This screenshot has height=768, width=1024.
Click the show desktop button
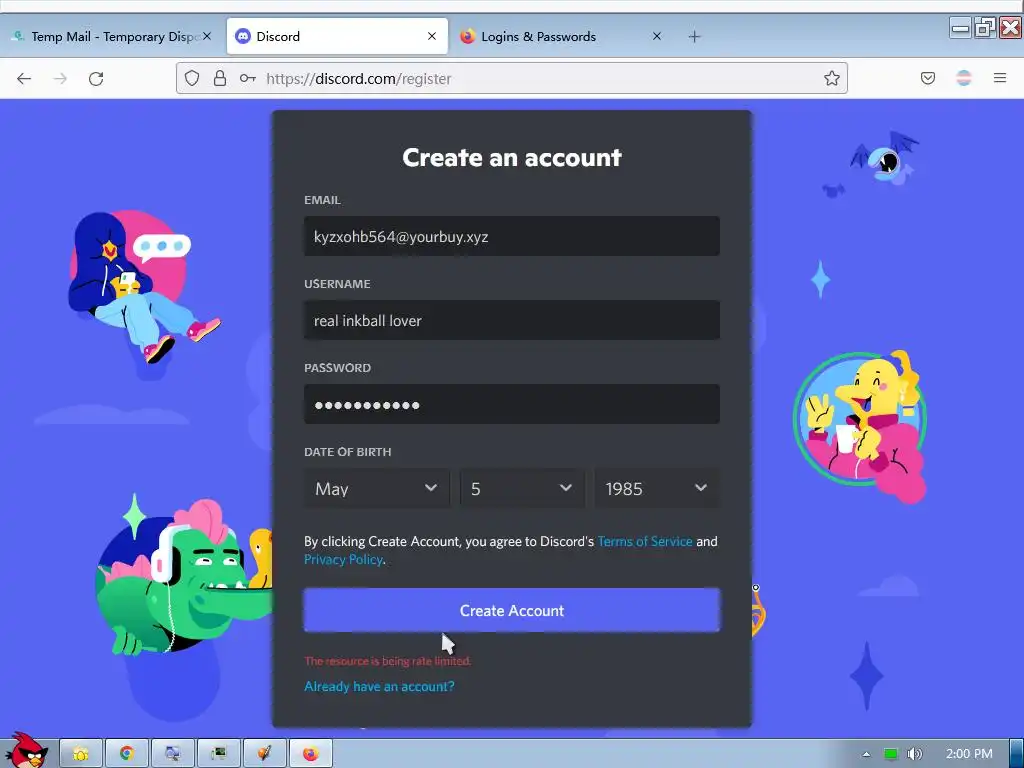(1017, 754)
